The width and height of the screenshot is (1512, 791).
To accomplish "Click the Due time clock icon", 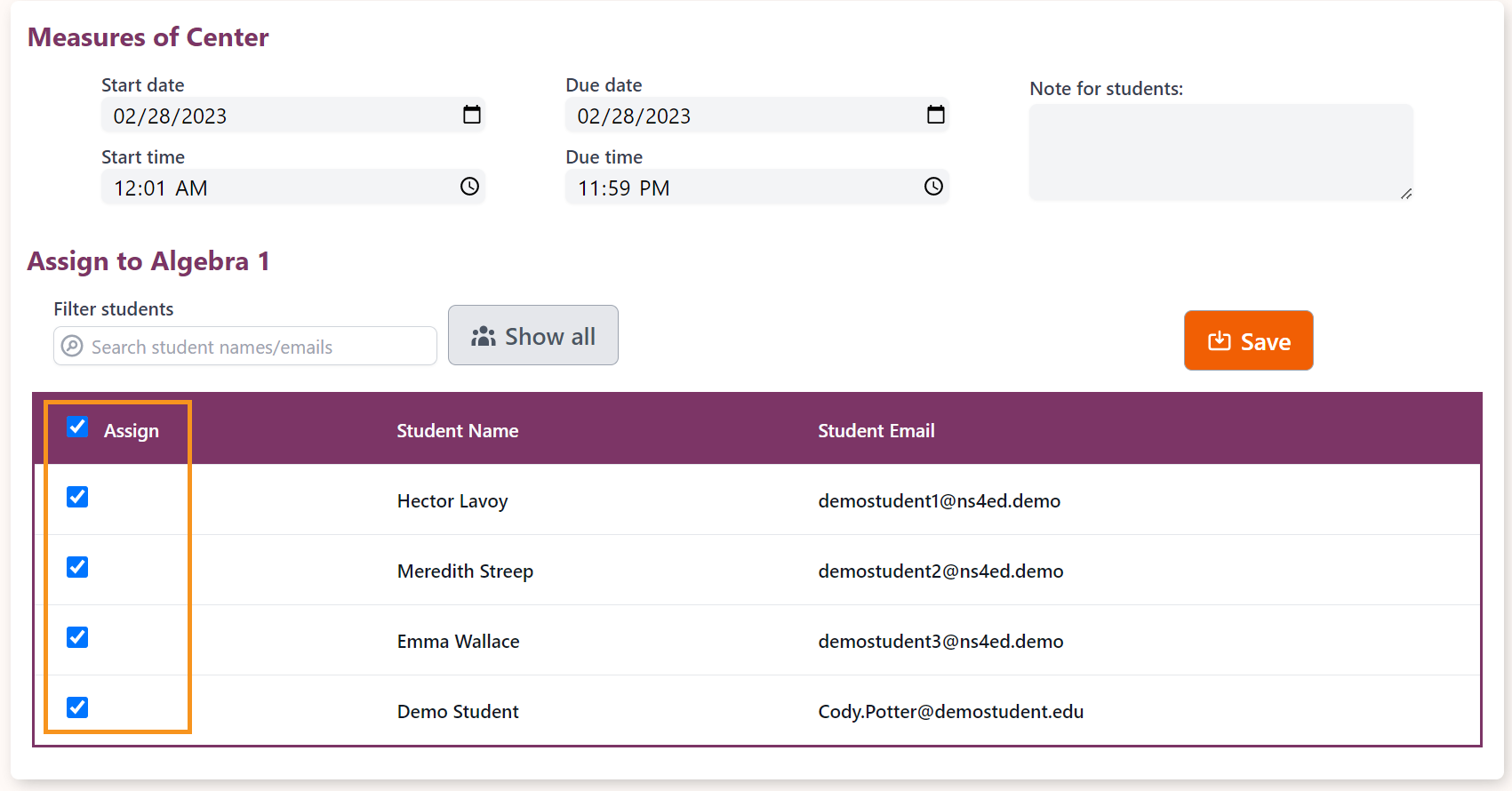I will [934, 187].
